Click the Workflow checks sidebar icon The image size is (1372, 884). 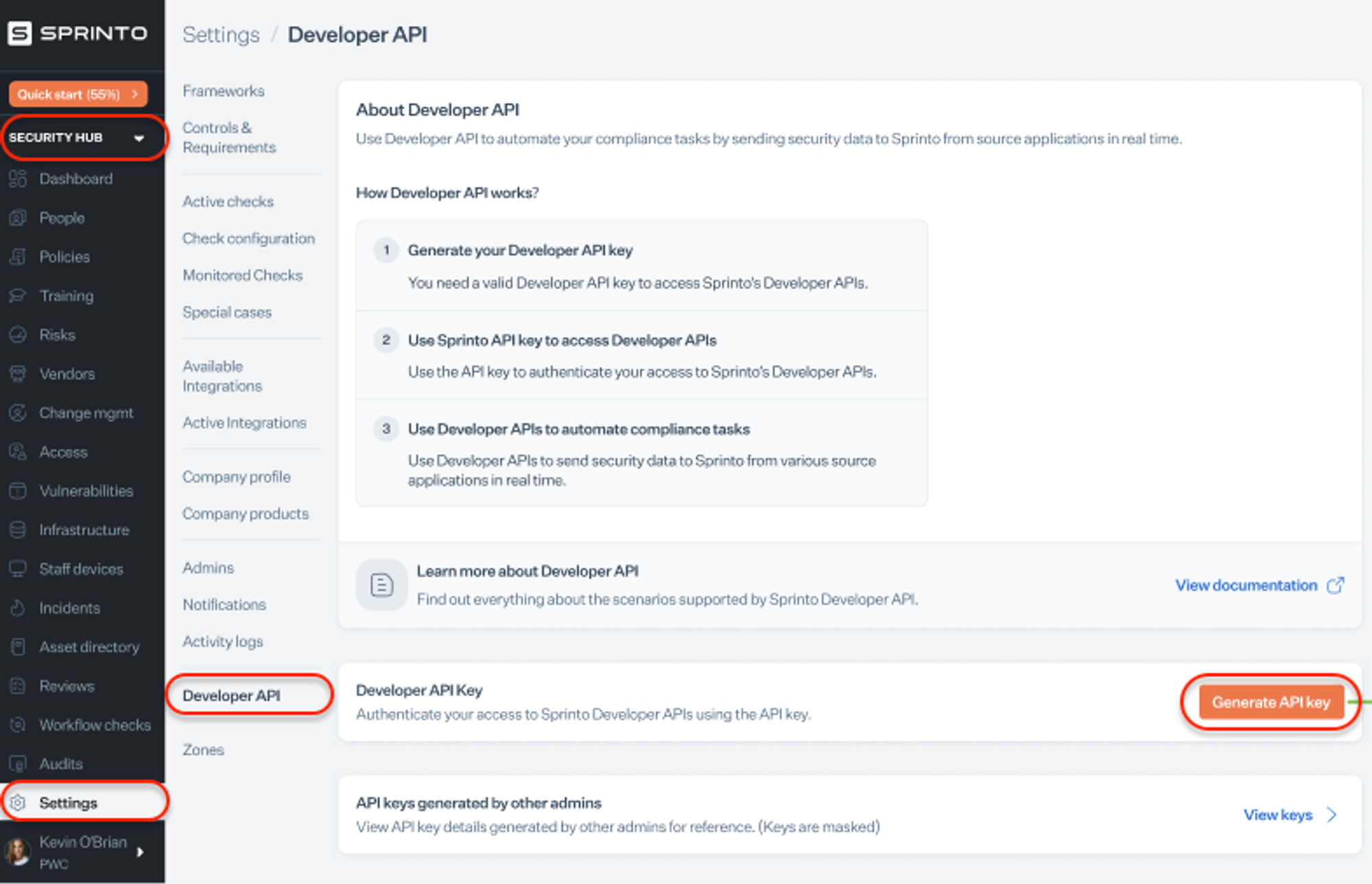(18, 725)
